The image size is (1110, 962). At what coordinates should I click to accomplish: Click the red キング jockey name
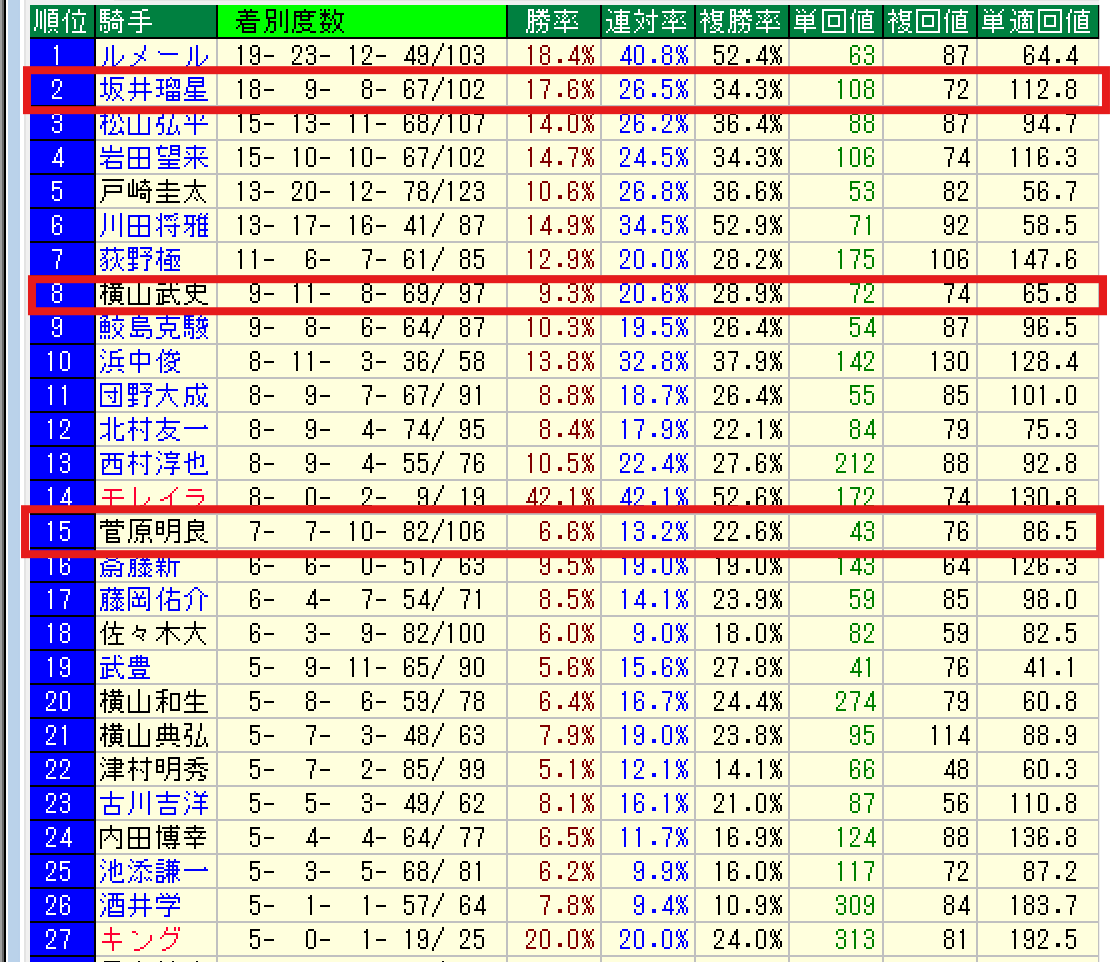point(140,940)
